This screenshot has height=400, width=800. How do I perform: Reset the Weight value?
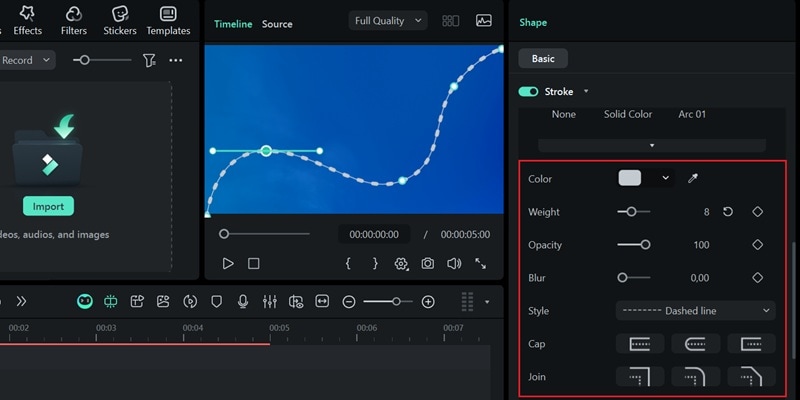pos(728,212)
